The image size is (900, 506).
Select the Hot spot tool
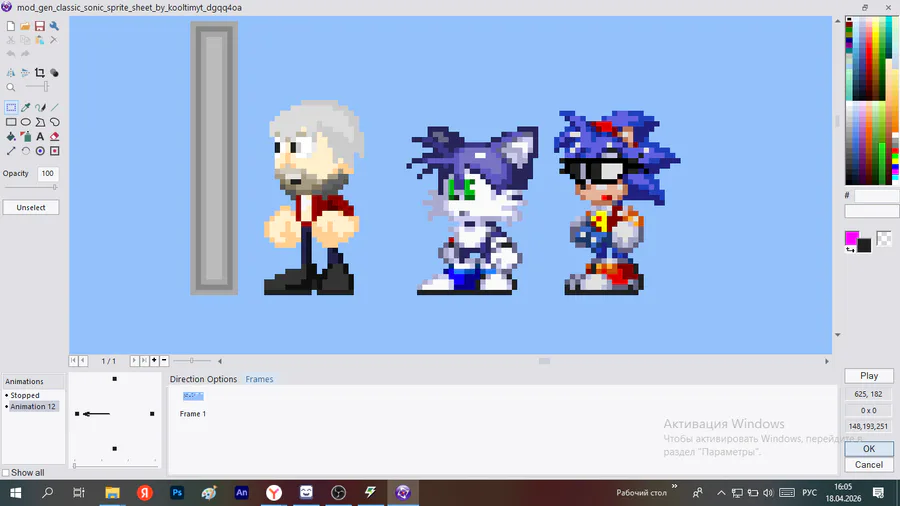[x=40, y=151]
